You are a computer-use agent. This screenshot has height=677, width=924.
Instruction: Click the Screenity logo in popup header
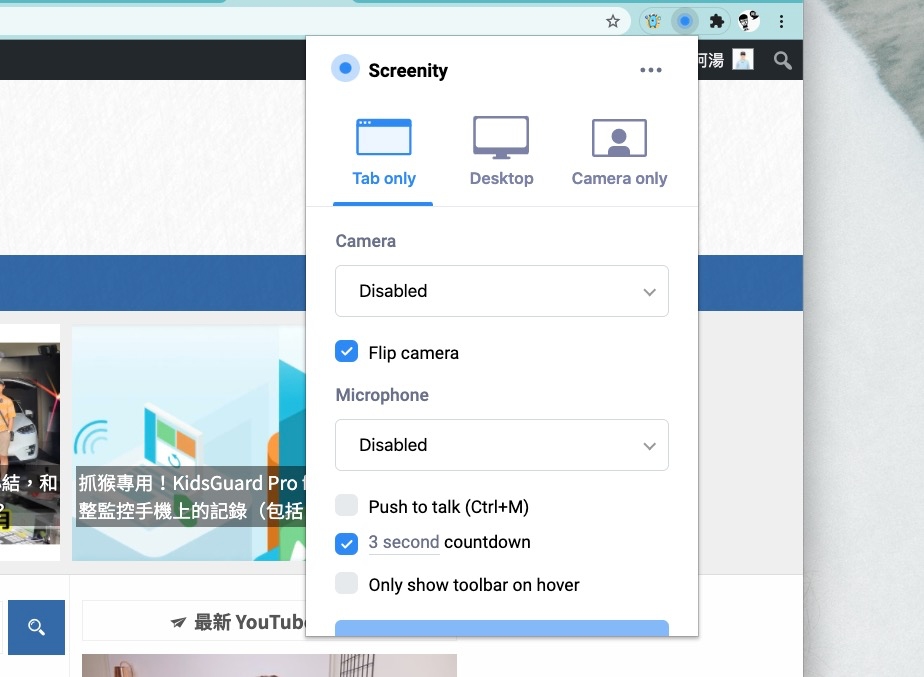point(345,68)
